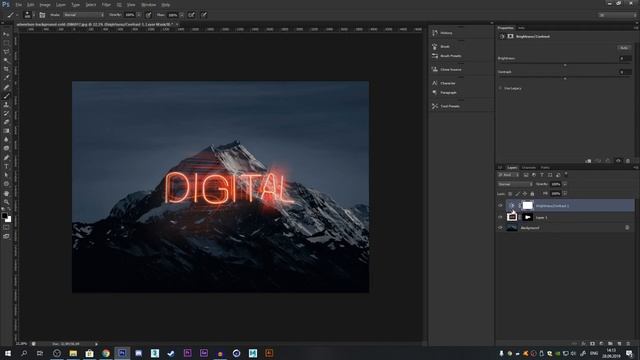Image resolution: width=640 pixels, height=360 pixels.
Task: Select the Crop tool
Action: click(x=6, y=69)
